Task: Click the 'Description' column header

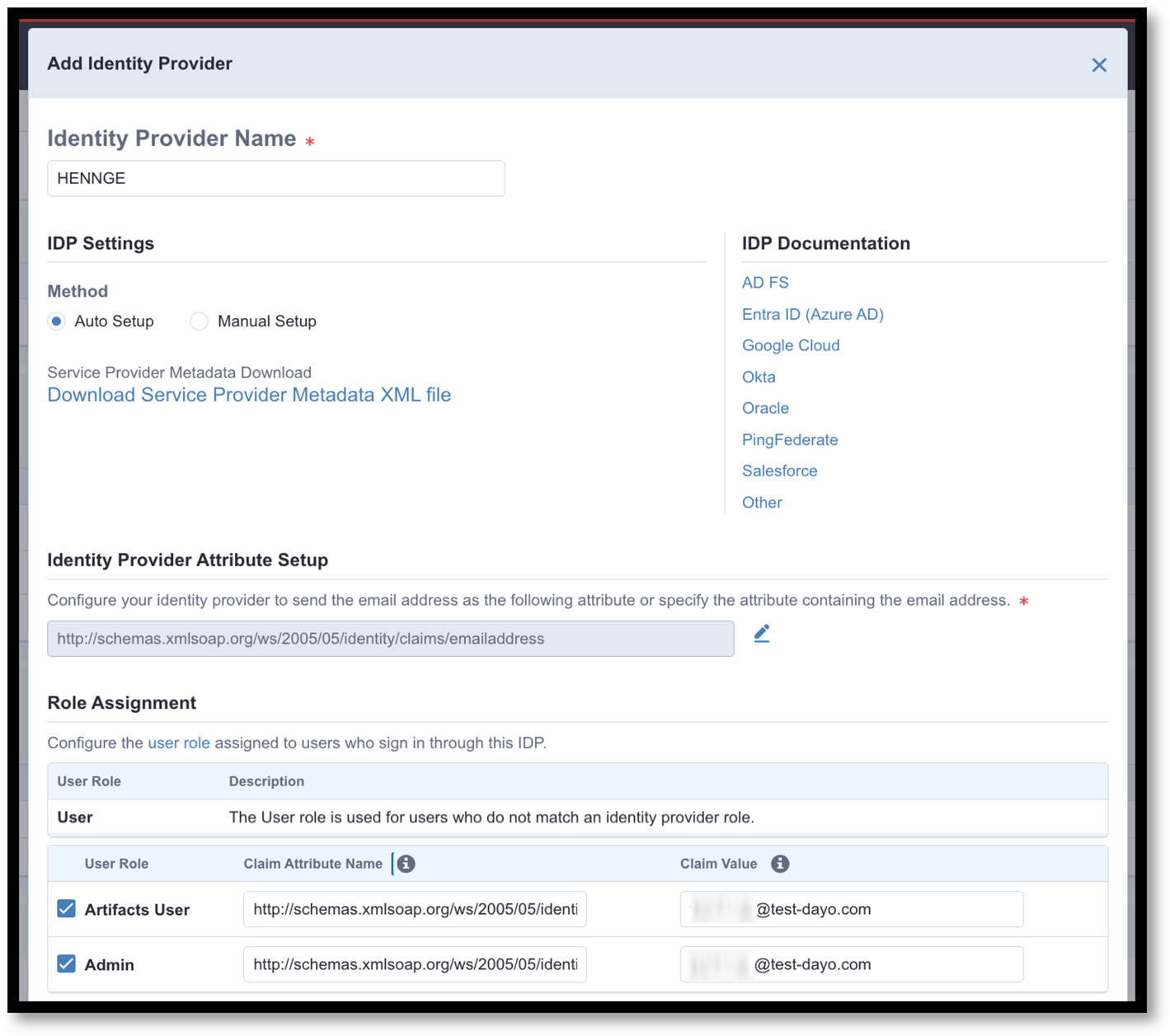Action: coord(266,781)
